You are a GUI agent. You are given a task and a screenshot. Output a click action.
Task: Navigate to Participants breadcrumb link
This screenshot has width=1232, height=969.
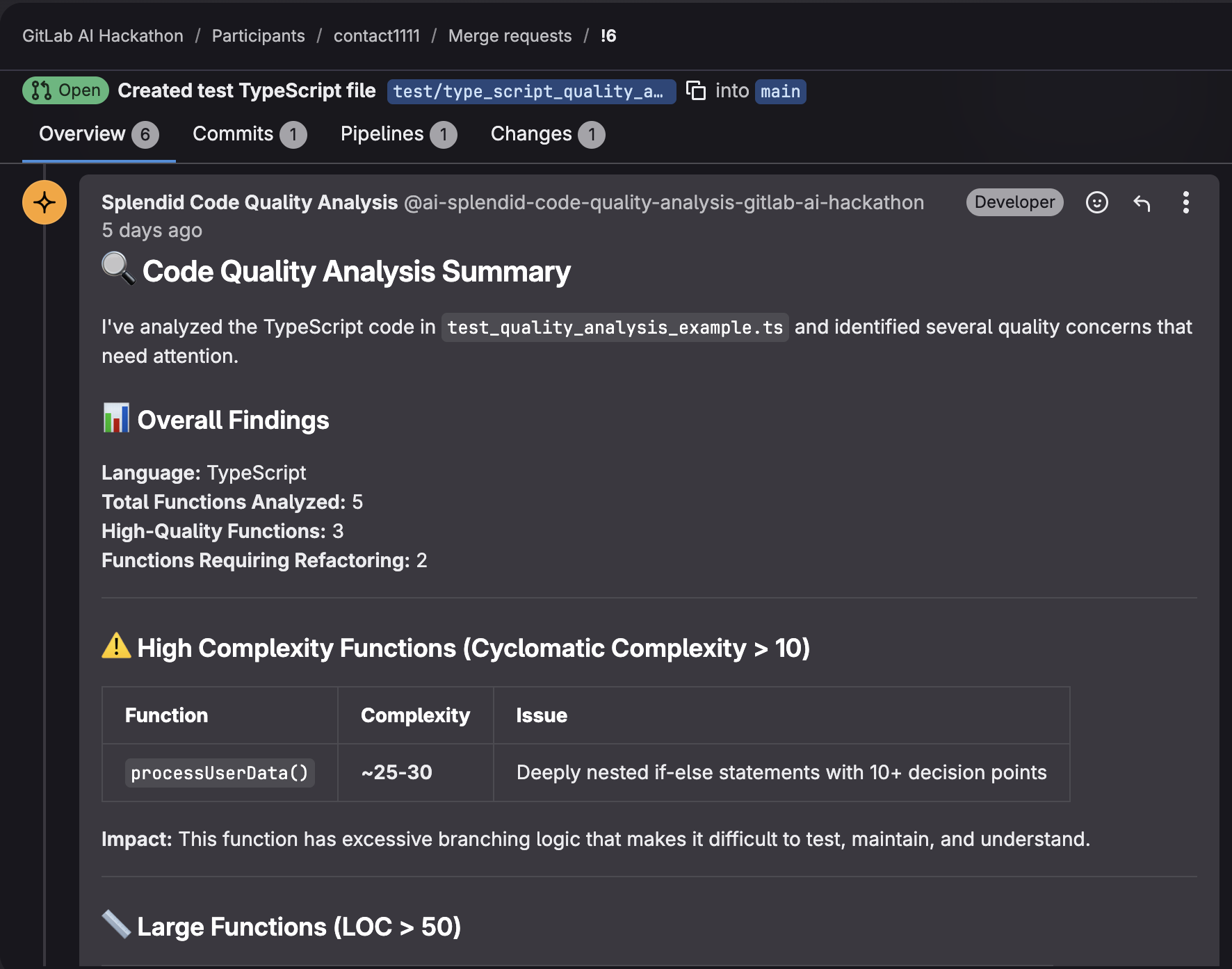tap(258, 36)
